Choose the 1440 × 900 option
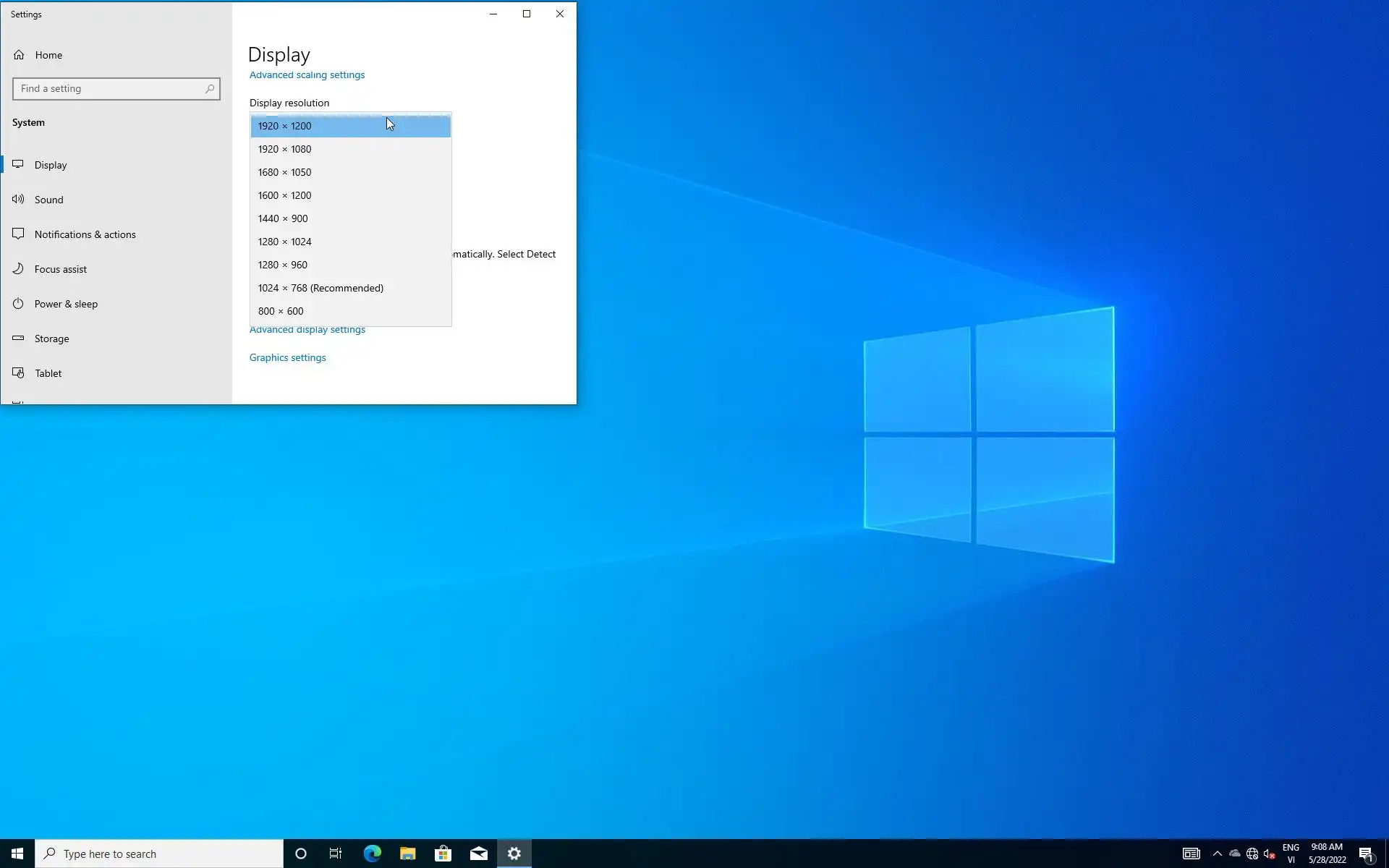Screen dimensions: 1389x868 click(283, 218)
